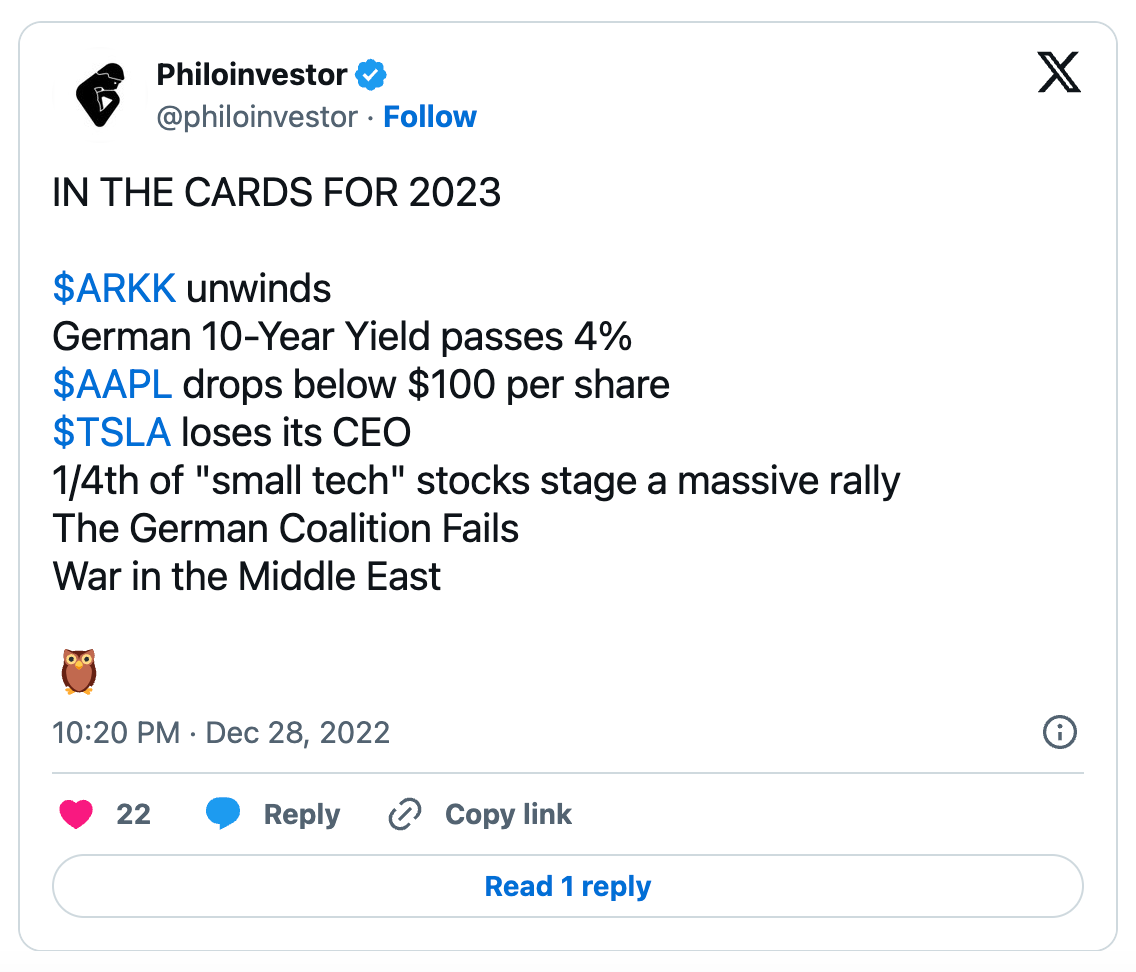Open the @philoinvestor handle link
This screenshot has height=972, width=1136.
pyautogui.click(x=257, y=117)
